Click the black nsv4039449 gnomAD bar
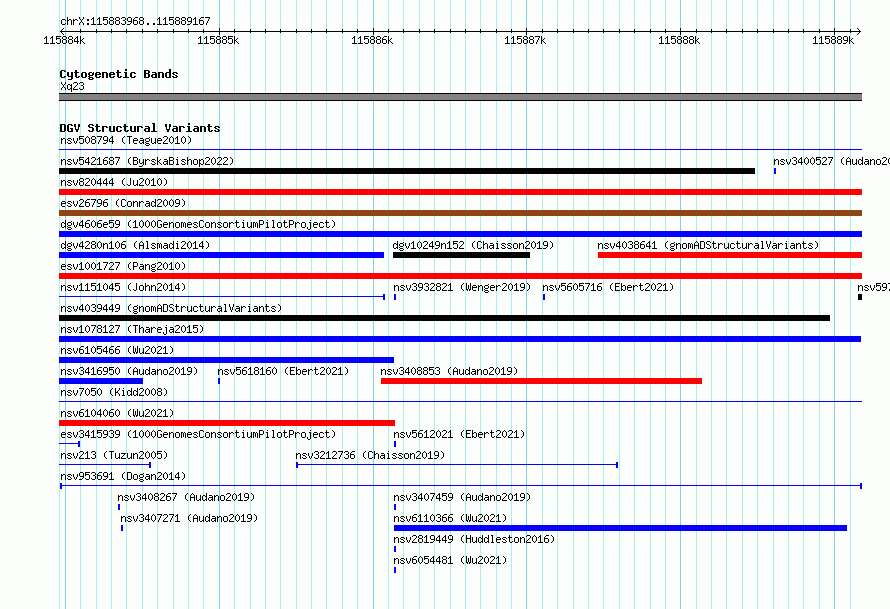Viewport: 890px width, 609px height. (444, 318)
